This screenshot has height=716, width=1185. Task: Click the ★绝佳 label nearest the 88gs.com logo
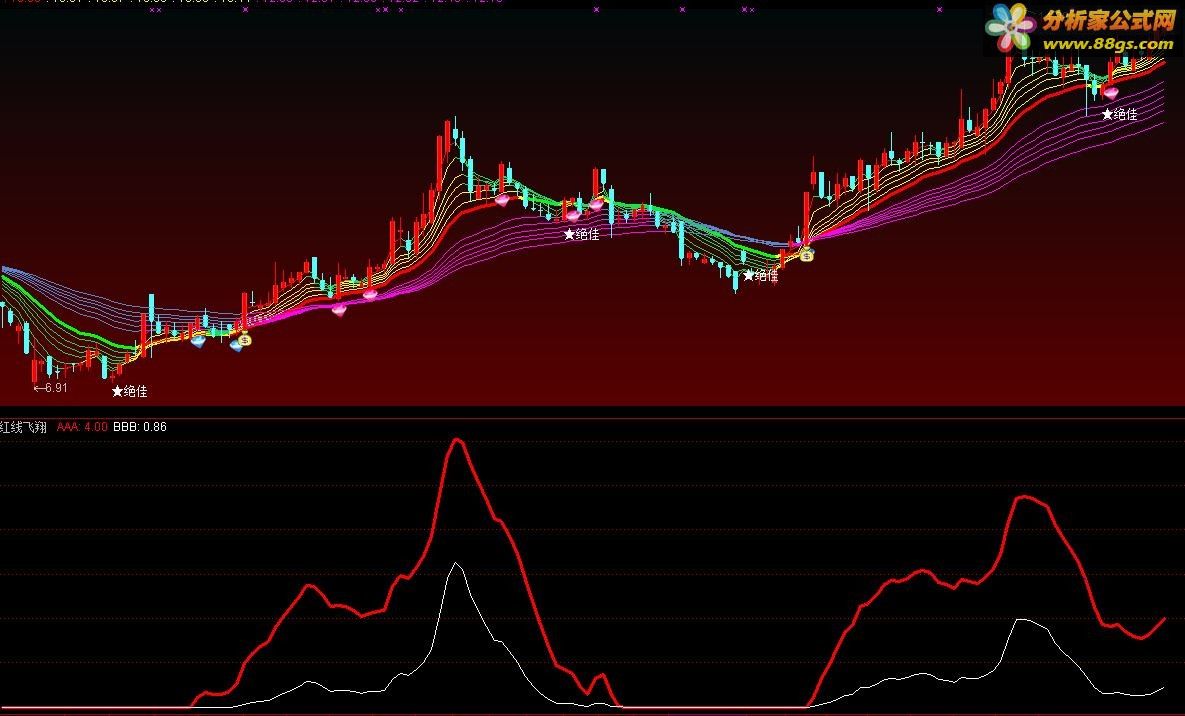point(1119,114)
